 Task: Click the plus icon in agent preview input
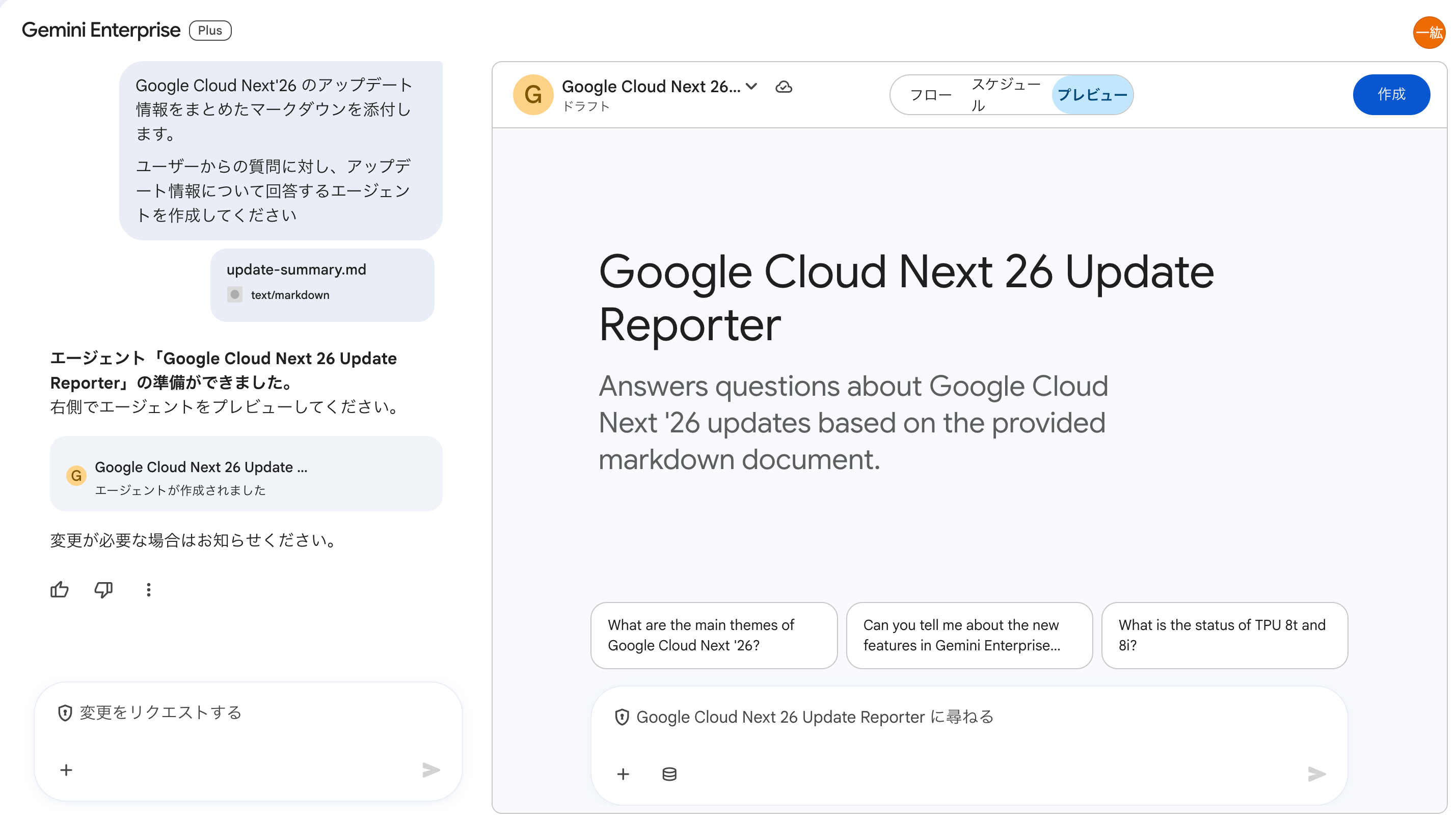coord(623,774)
